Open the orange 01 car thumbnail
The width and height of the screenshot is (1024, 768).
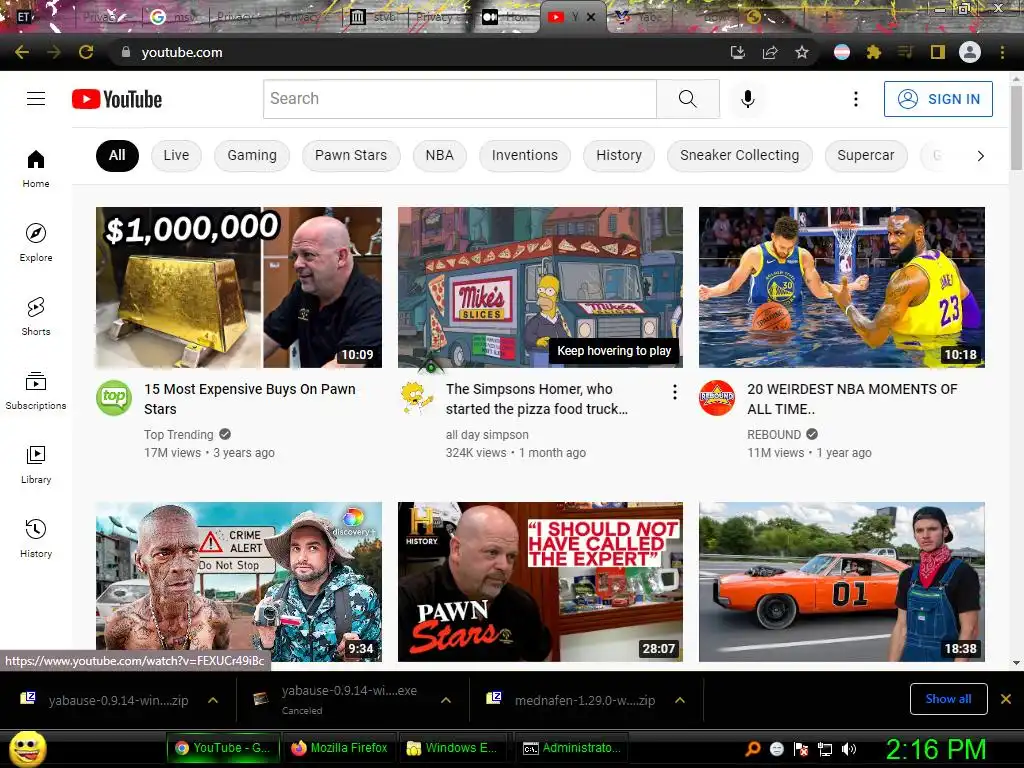842,582
